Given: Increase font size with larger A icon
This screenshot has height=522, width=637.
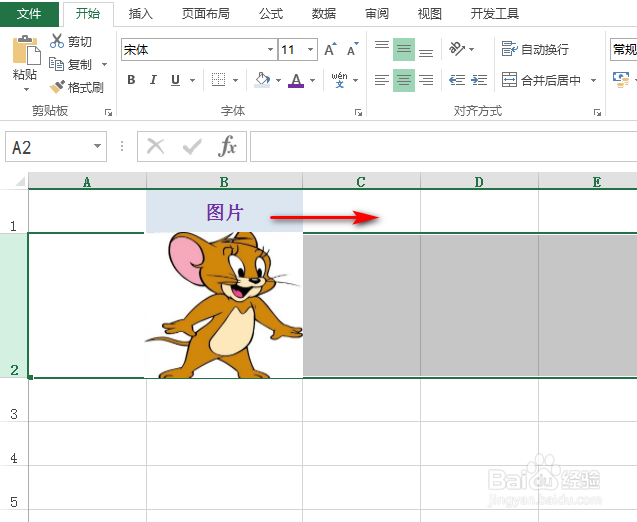Looking at the screenshot, I should pyautogui.click(x=331, y=50).
